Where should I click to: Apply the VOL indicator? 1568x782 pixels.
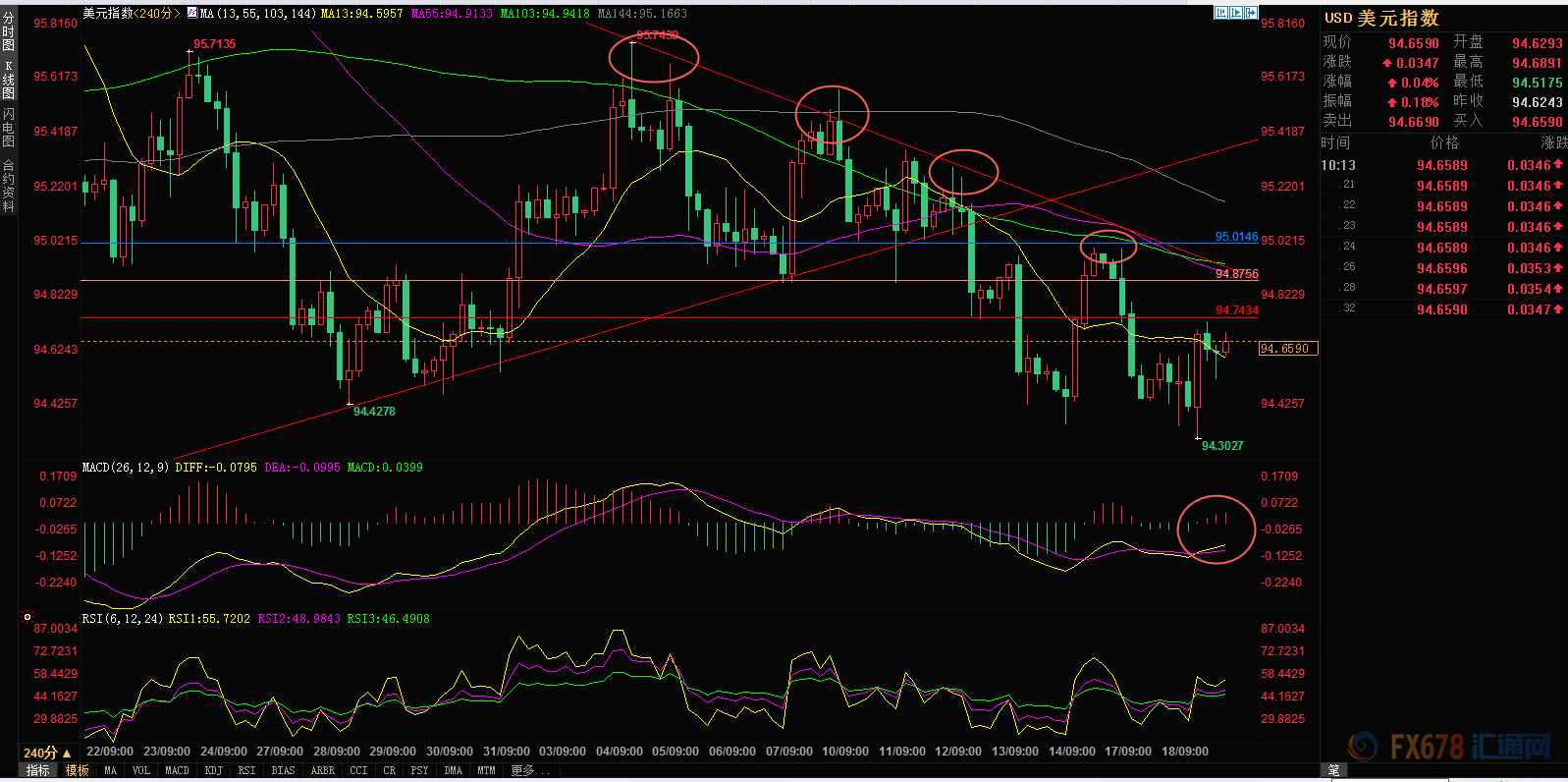pos(140,770)
